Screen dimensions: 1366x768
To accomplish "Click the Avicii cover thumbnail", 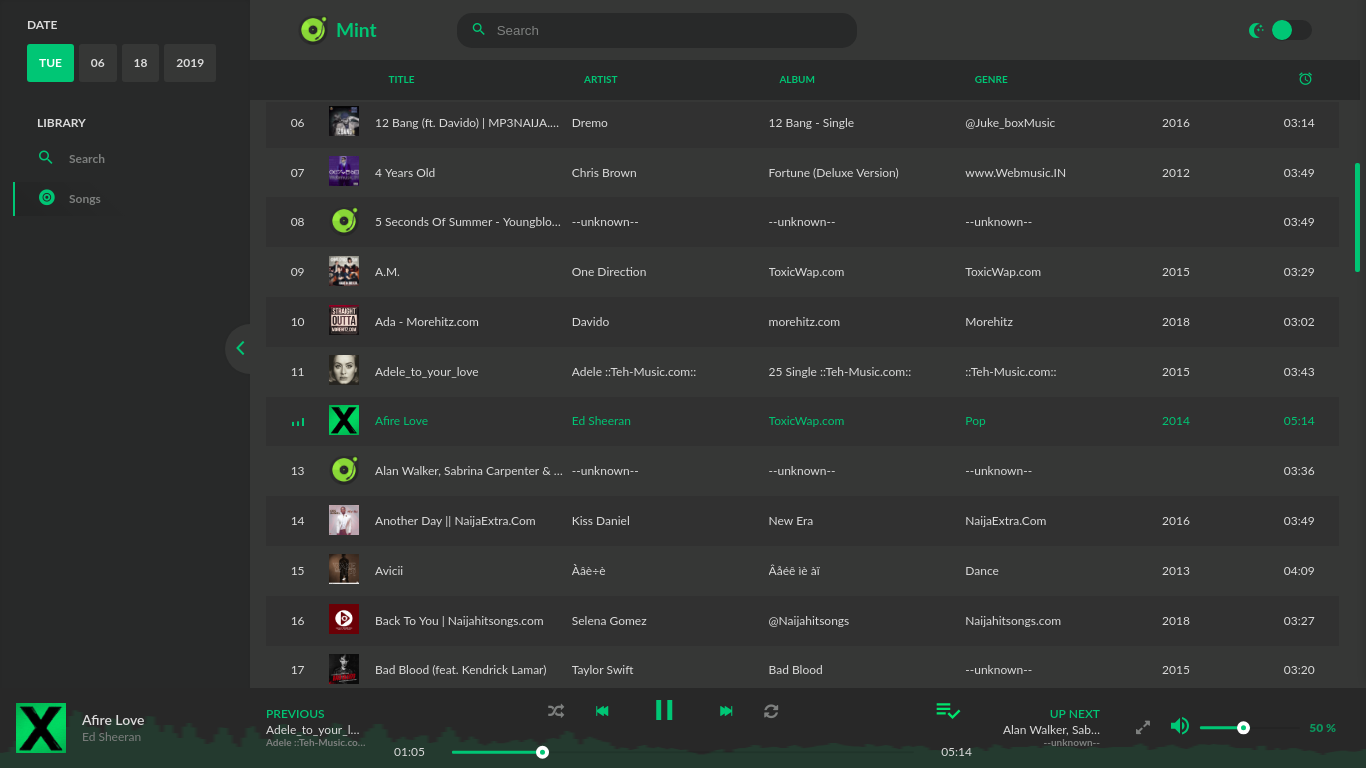I will click(x=344, y=570).
